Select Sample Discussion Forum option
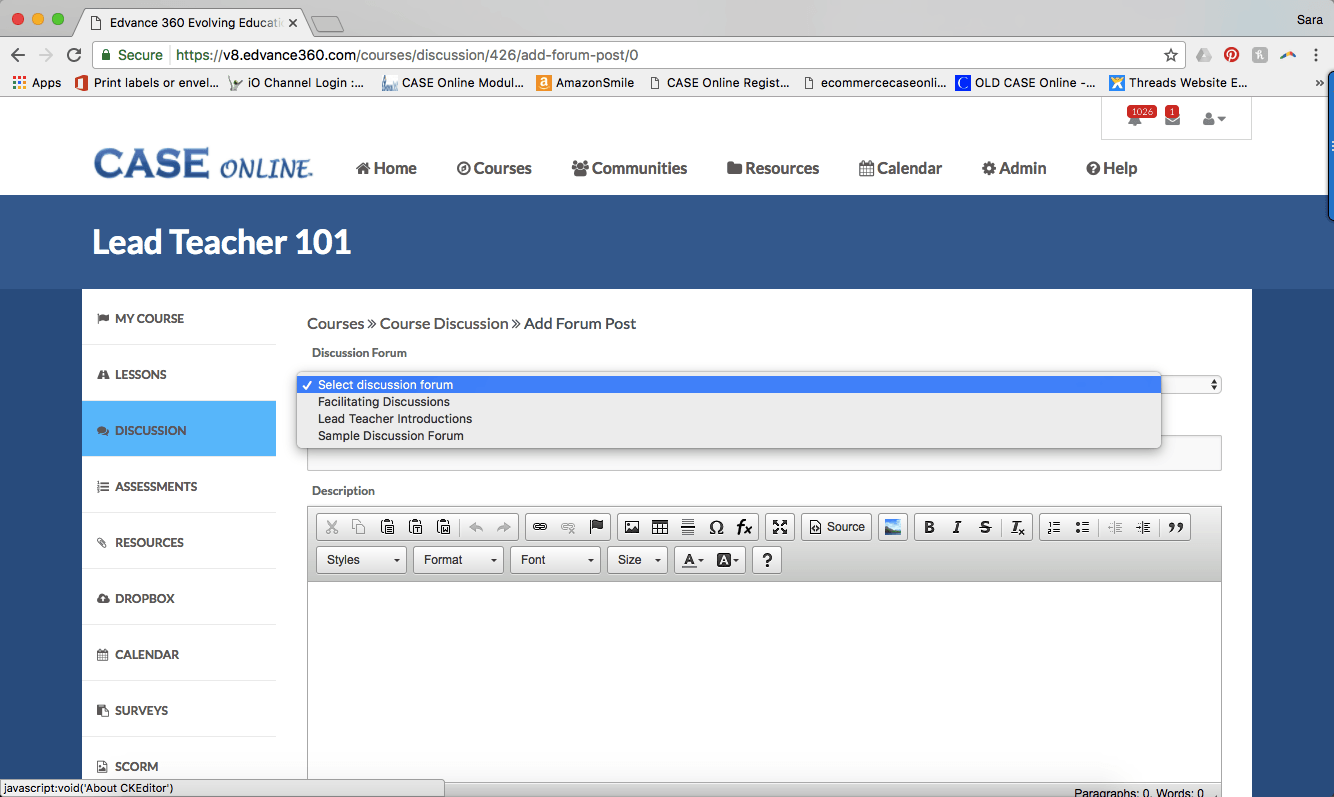The image size is (1334, 797). pos(391,436)
